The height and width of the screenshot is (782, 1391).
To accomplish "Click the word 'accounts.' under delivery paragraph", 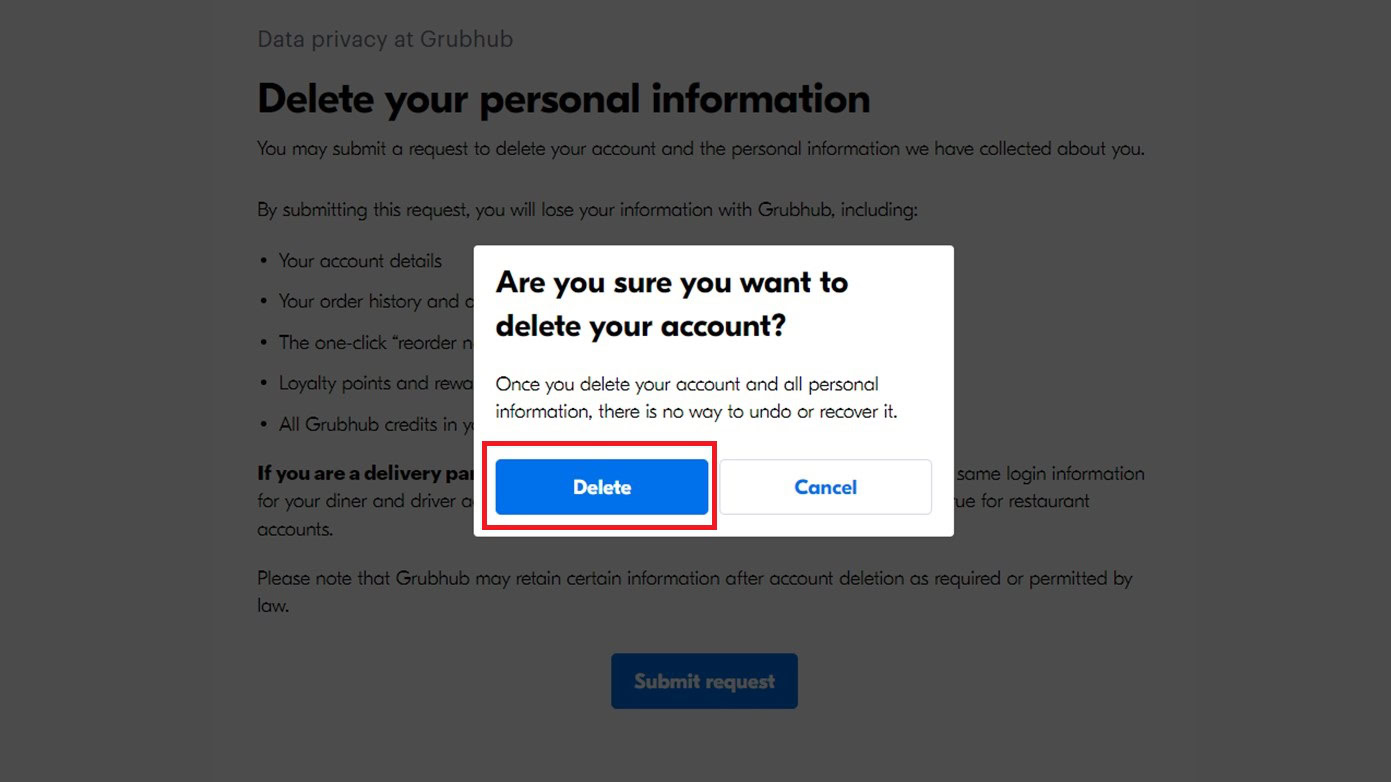I will click(x=295, y=529).
